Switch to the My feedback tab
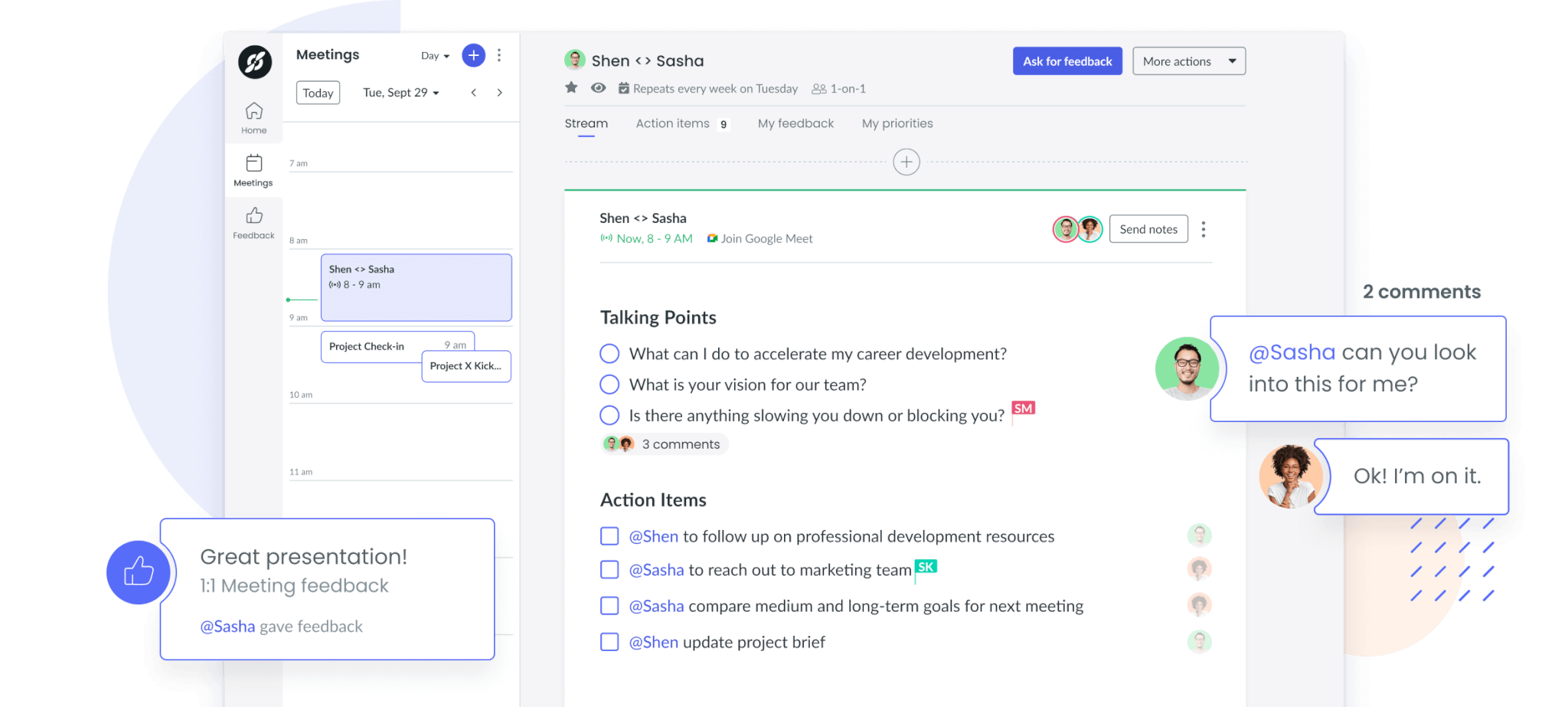Screen dimensions: 1568x707 [x=796, y=123]
